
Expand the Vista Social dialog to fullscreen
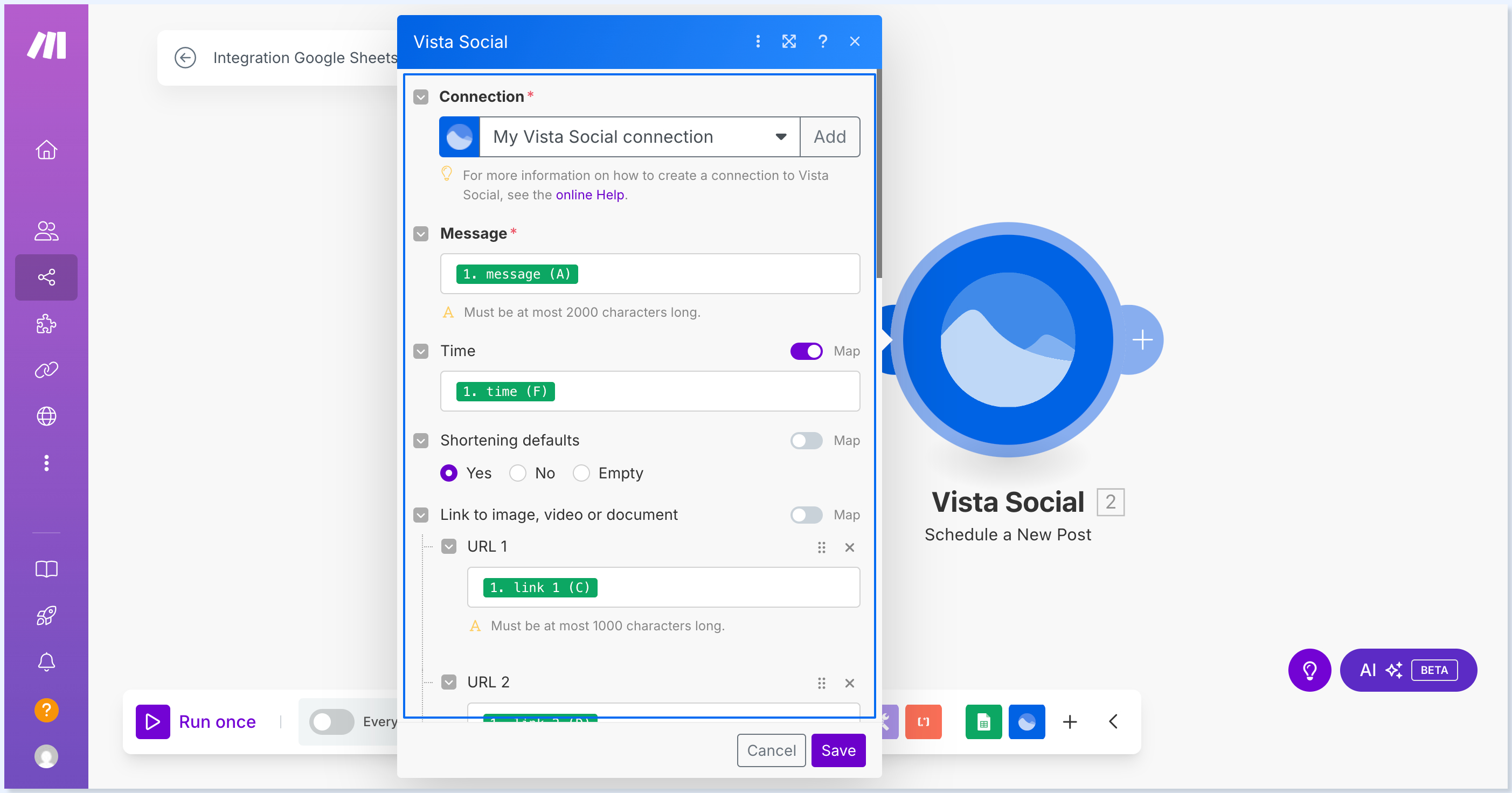click(789, 41)
